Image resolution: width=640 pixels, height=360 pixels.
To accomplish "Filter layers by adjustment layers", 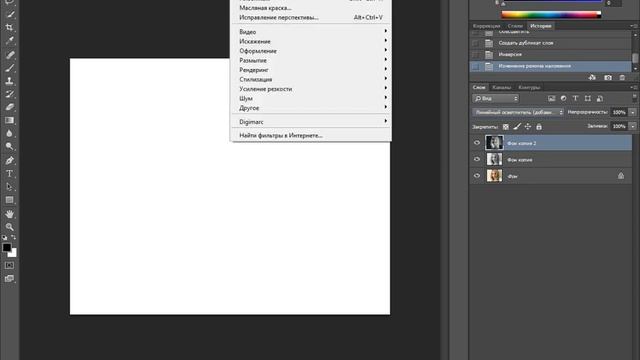I will (563, 98).
